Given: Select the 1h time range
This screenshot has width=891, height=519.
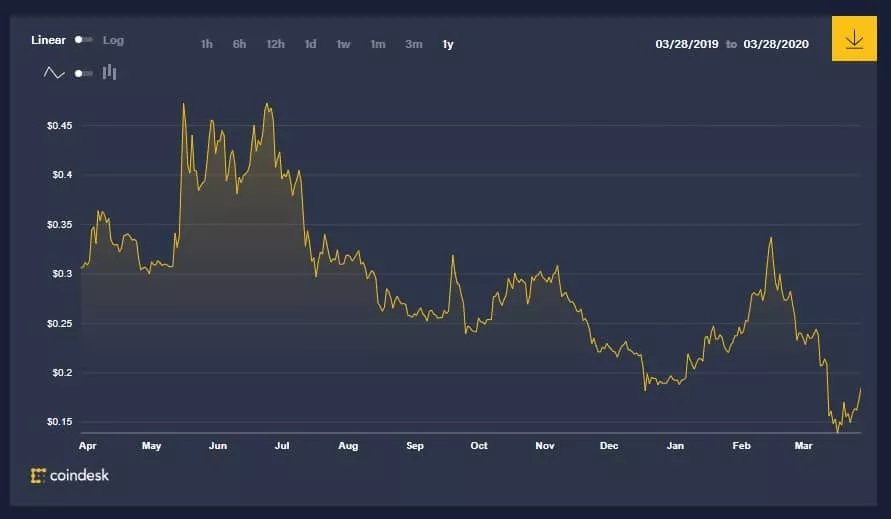Looking at the screenshot, I should [207, 44].
